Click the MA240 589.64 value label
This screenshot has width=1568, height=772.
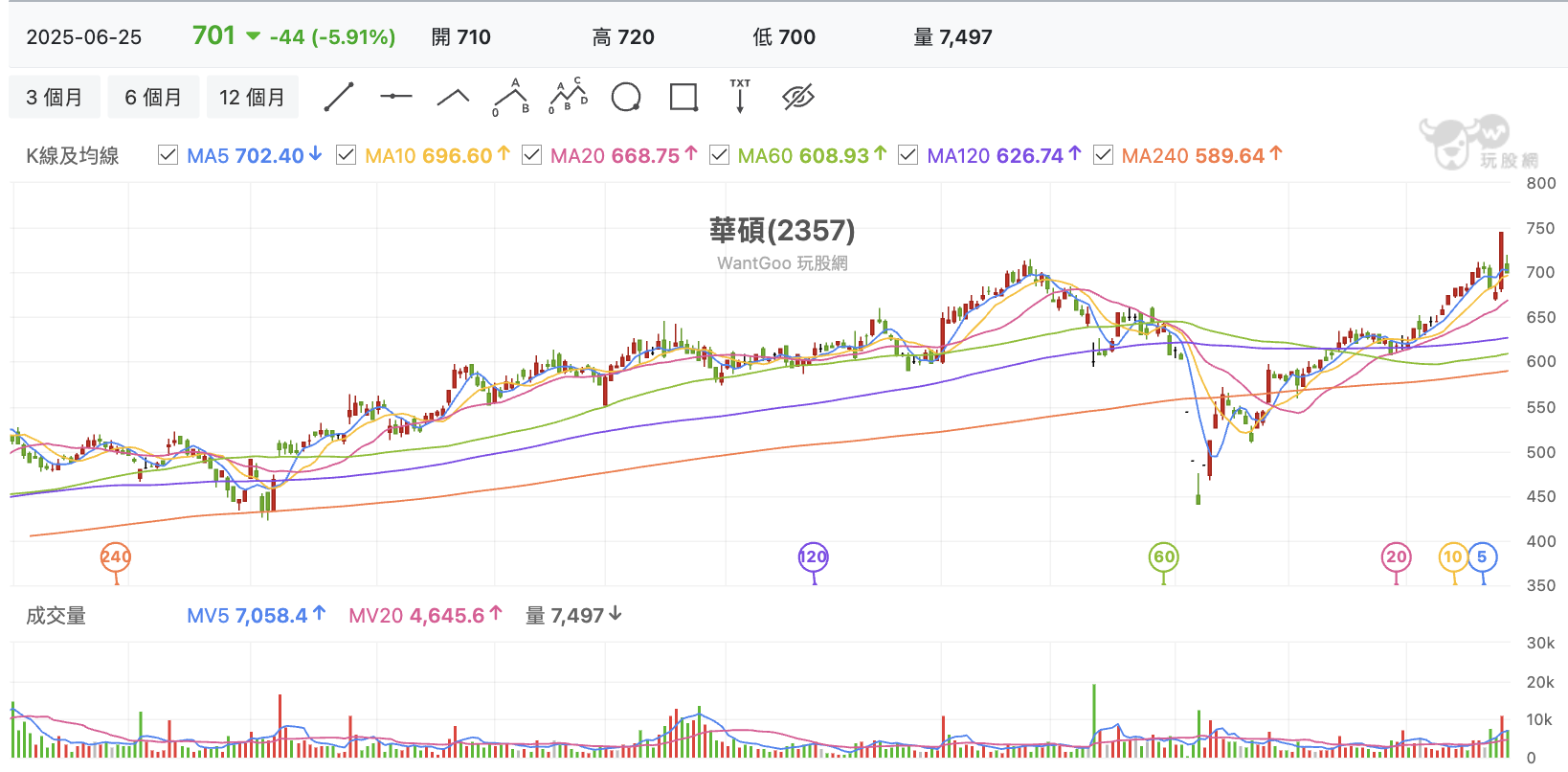point(1202,155)
